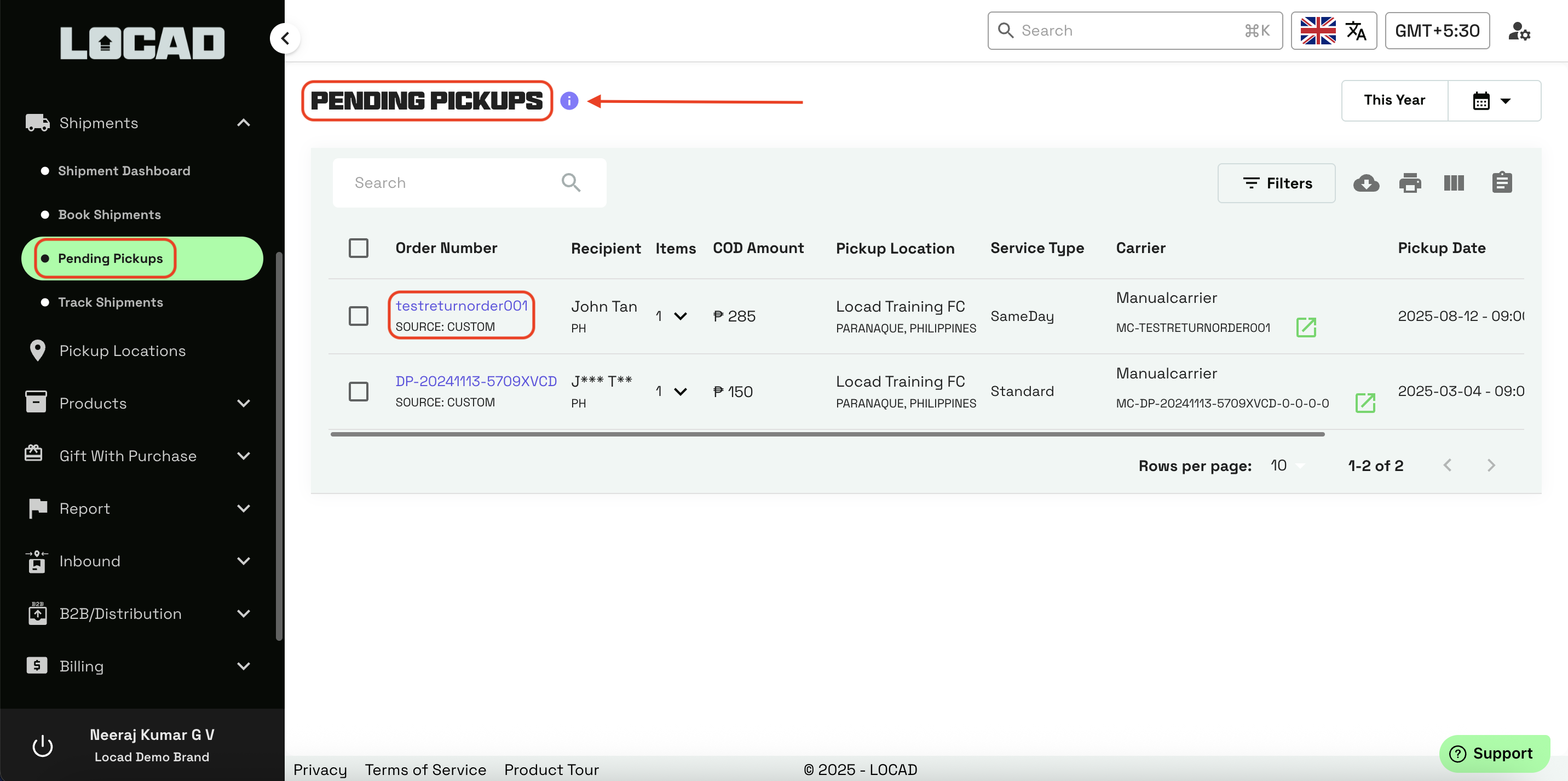Collapse sidebar with the back arrow
1568x781 pixels.
[x=285, y=38]
